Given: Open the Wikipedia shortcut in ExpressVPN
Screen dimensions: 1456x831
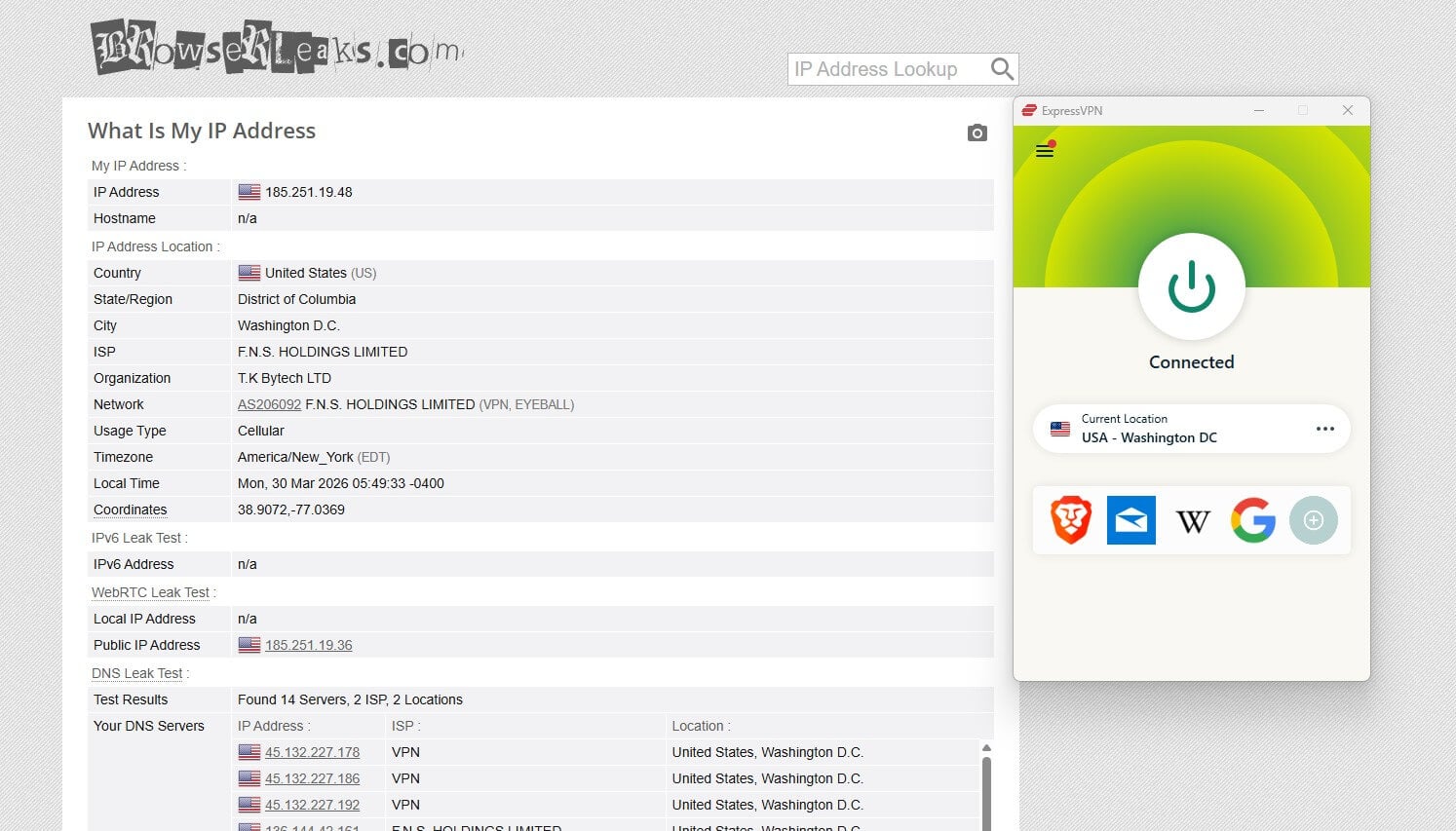Looking at the screenshot, I should (x=1192, y=520).
